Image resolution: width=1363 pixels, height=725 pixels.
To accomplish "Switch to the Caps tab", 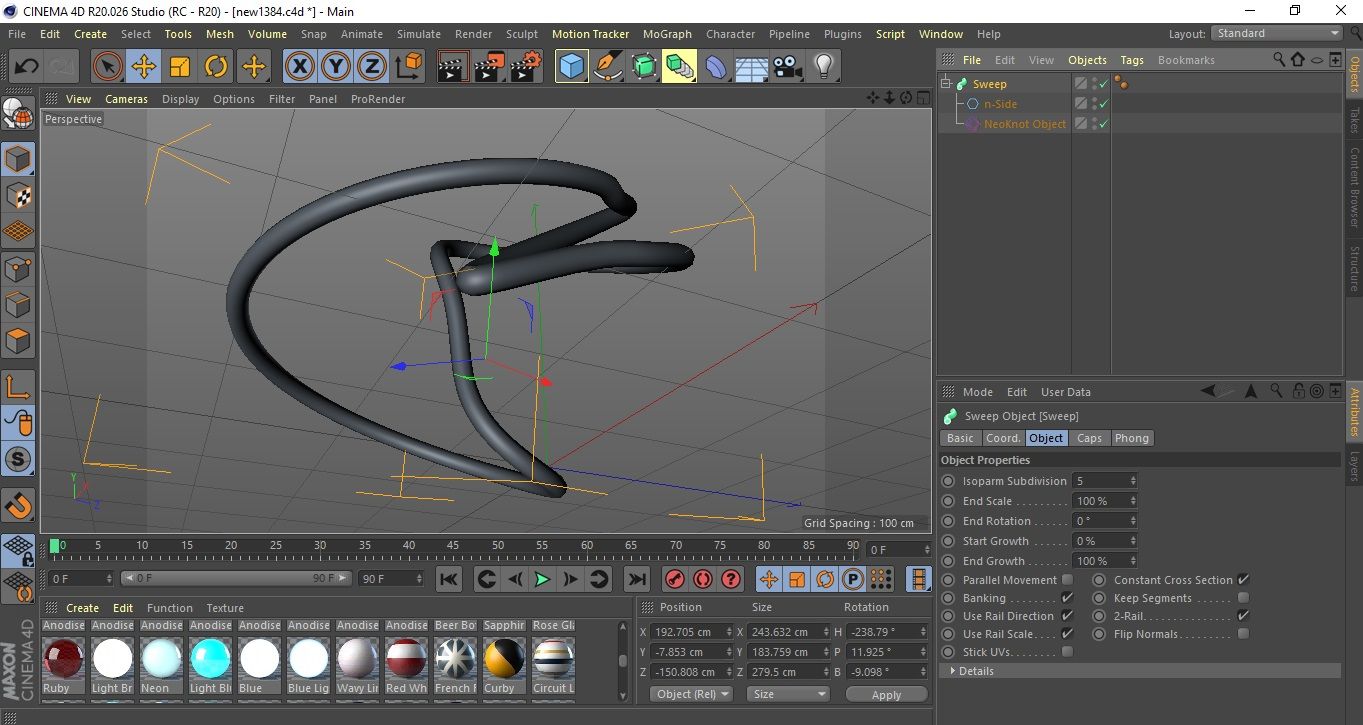I will pos(1089,438).
